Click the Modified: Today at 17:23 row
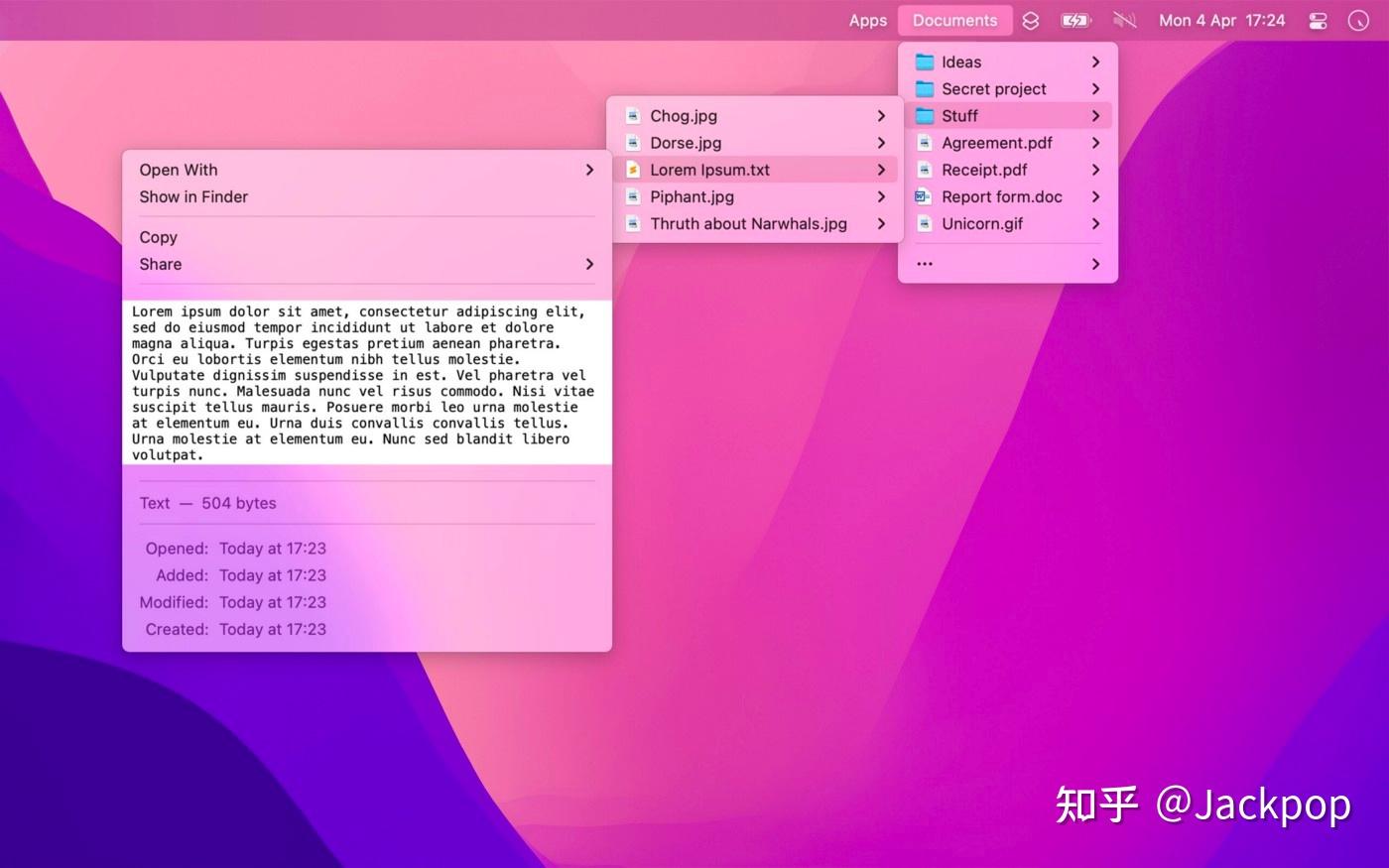 click(233, 601)
